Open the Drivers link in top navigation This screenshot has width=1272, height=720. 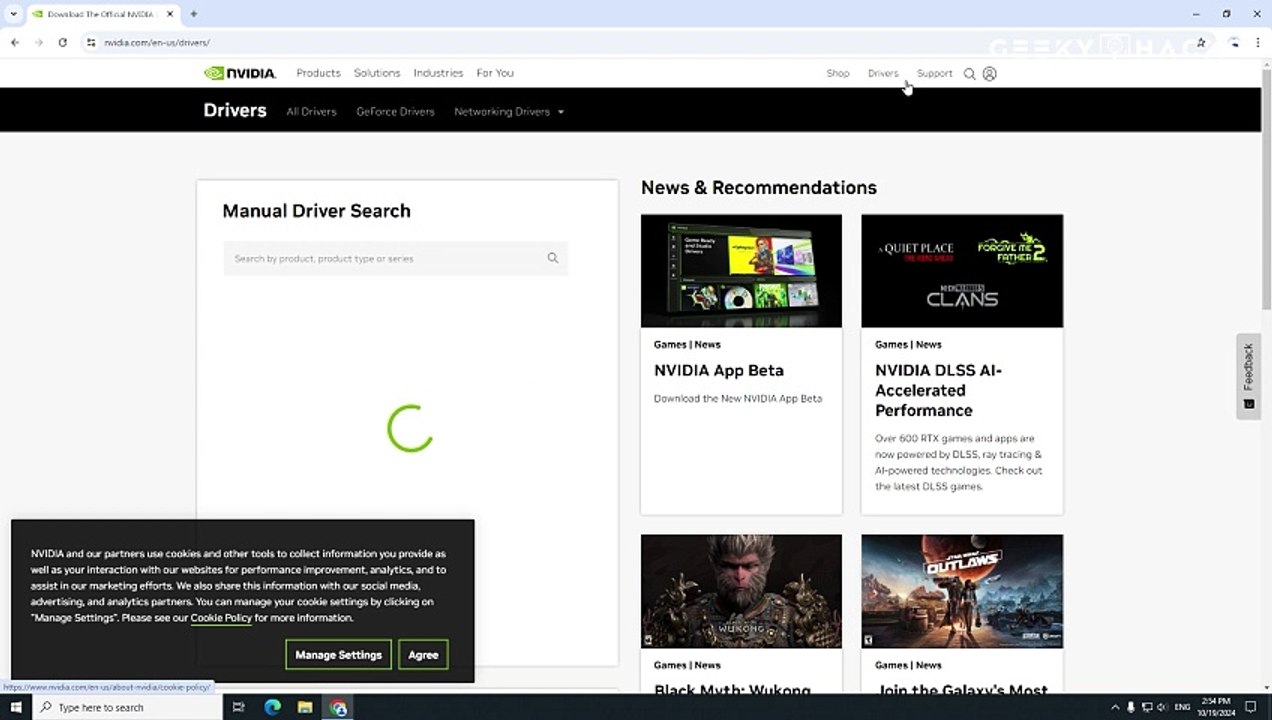point(883,73)
